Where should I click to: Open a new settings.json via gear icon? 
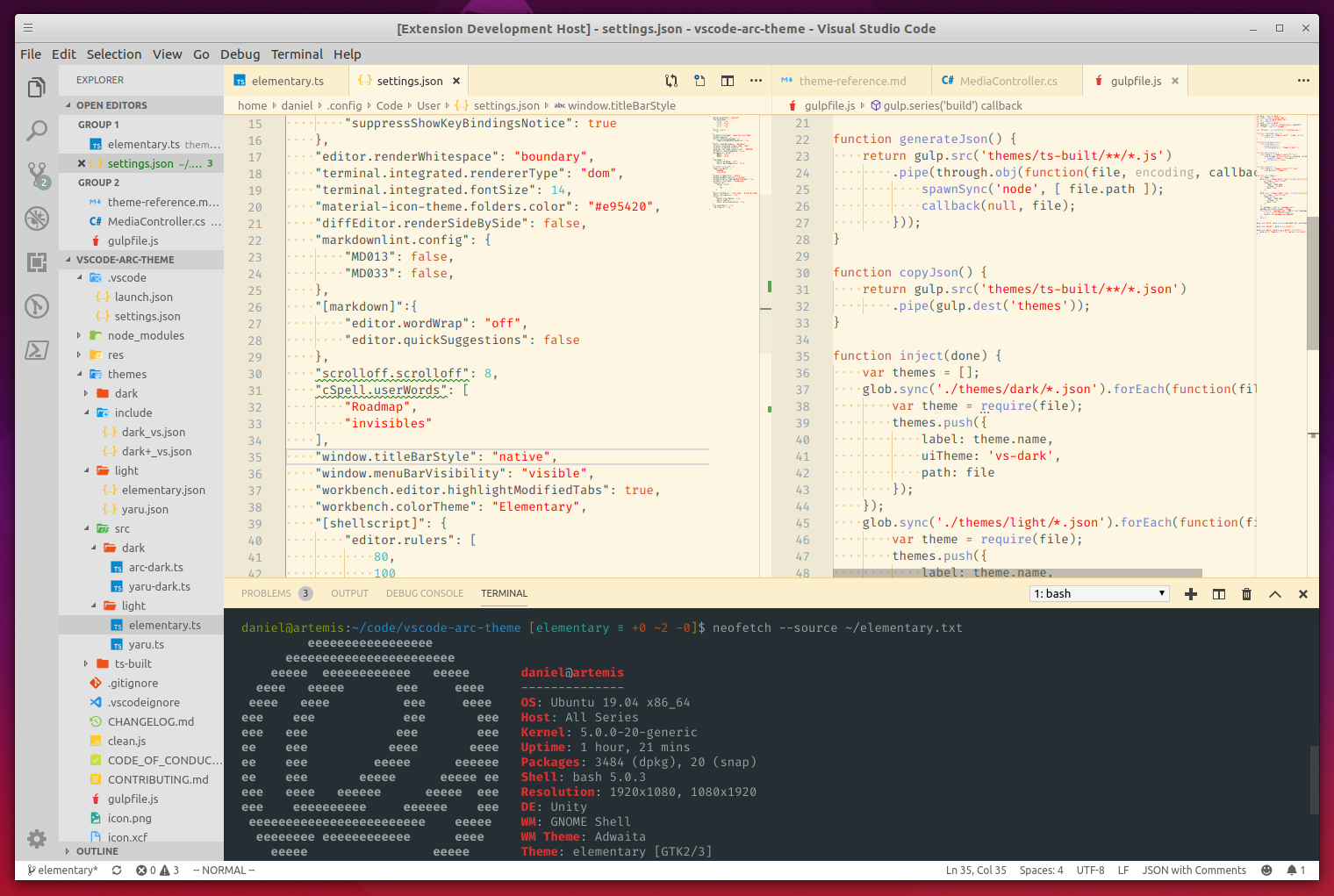(x=36, y=839)
